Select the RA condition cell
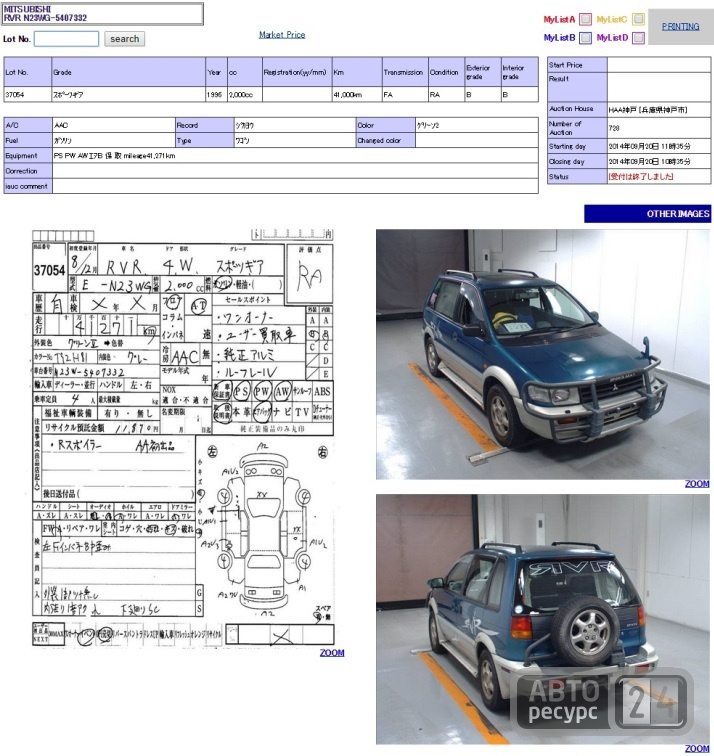The width and height of the screenshot is (714, 756). [446, 94]
